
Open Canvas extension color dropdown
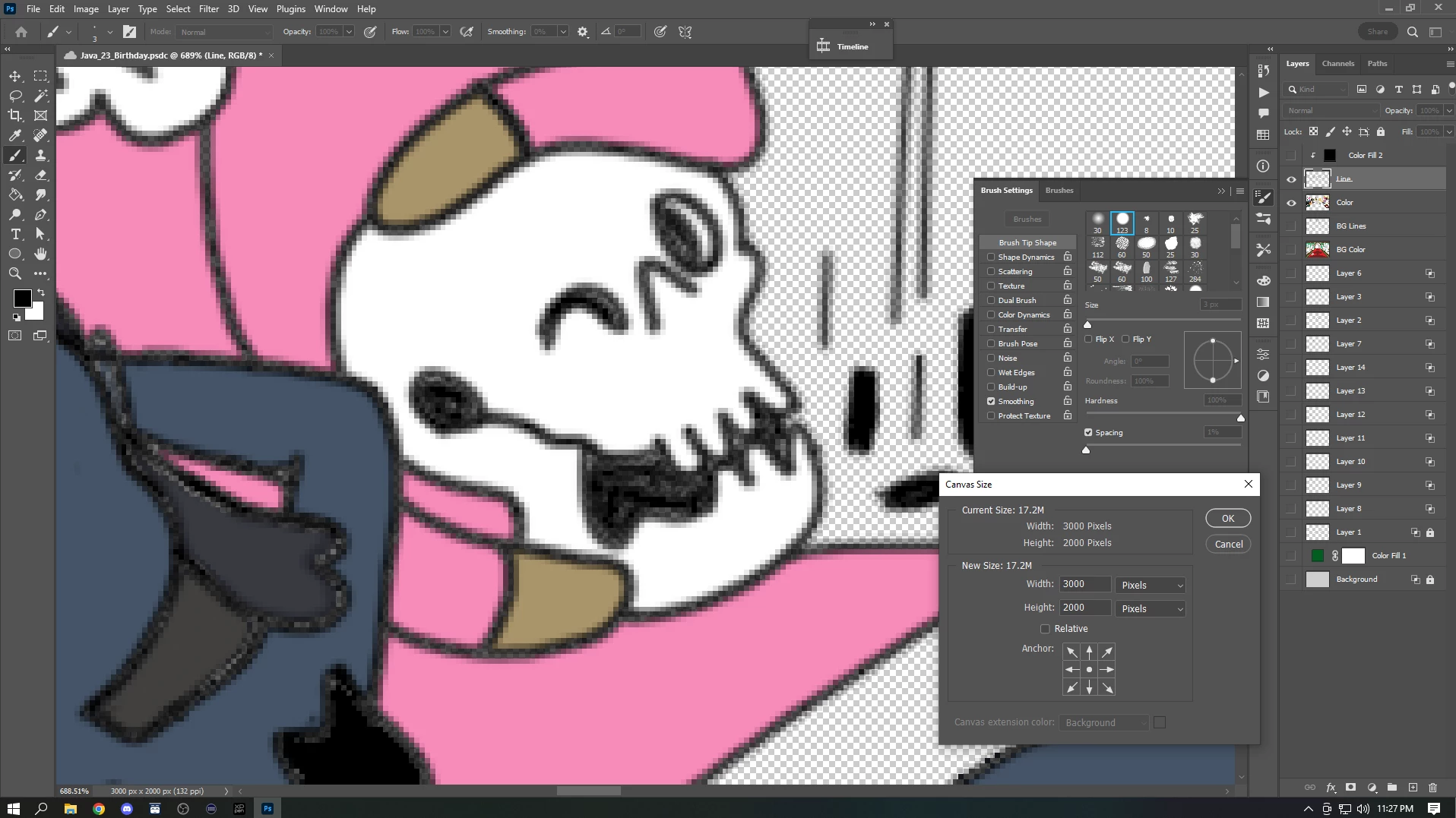[x=1103, y=722]
